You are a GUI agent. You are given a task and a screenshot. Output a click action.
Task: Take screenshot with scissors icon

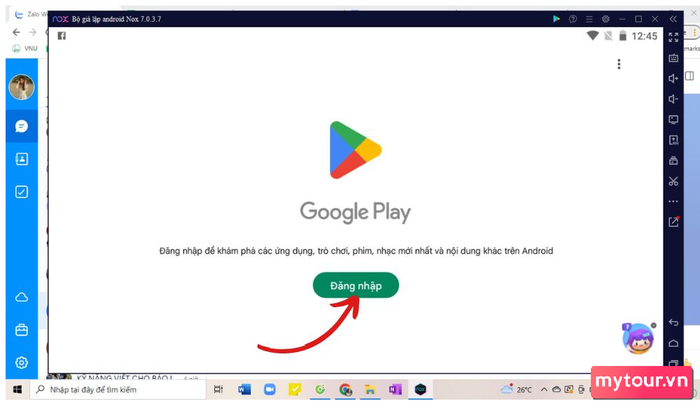[673, 181]
